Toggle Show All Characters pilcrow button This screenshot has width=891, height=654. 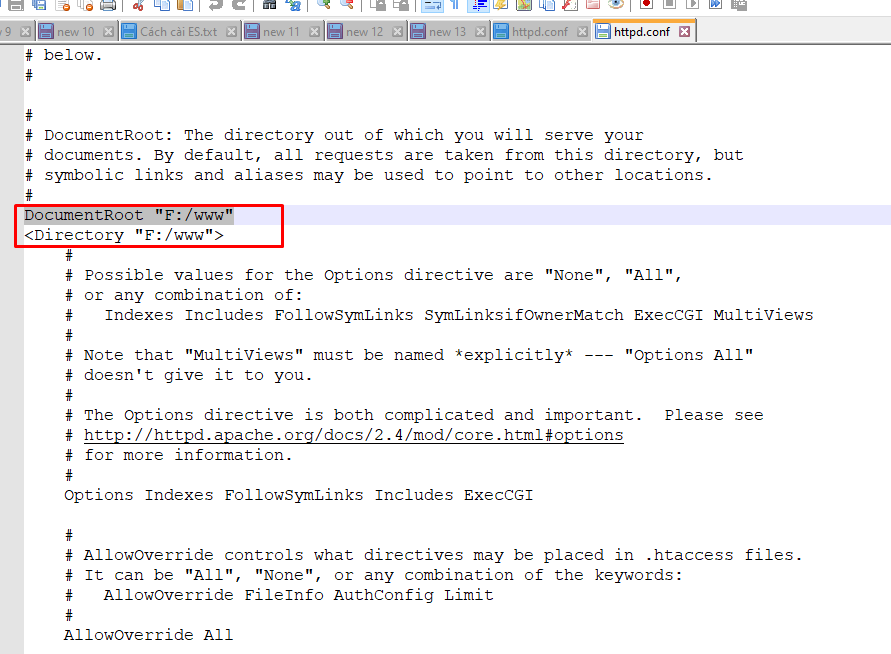click(x=454, y=5)
